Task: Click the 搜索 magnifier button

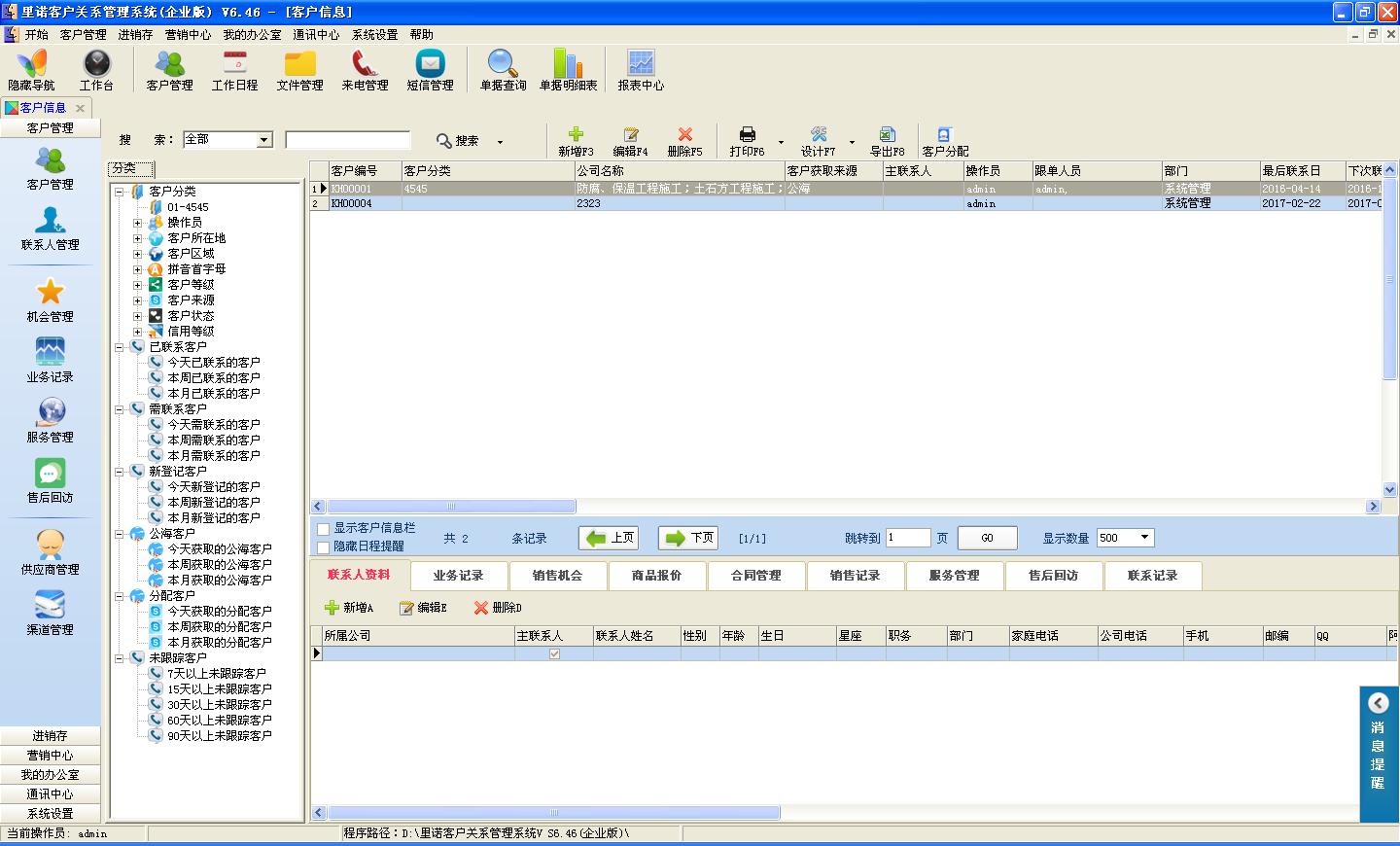Action: tap(457, 141)
